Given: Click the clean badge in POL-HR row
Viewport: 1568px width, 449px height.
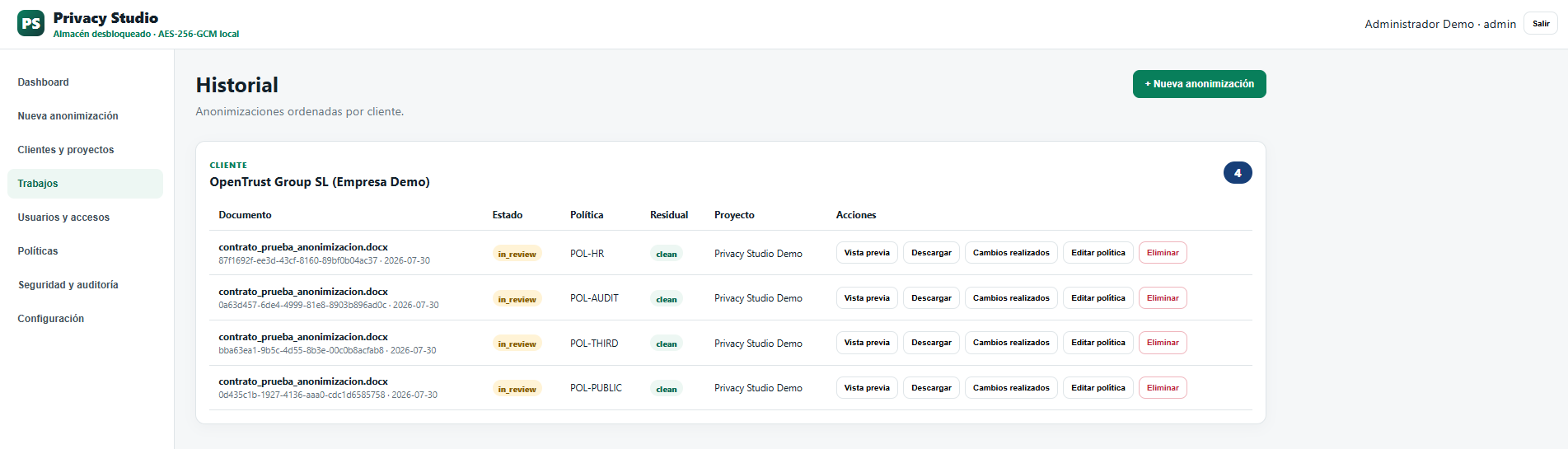Looking at the screenshot, I should [x=667, y=254].
